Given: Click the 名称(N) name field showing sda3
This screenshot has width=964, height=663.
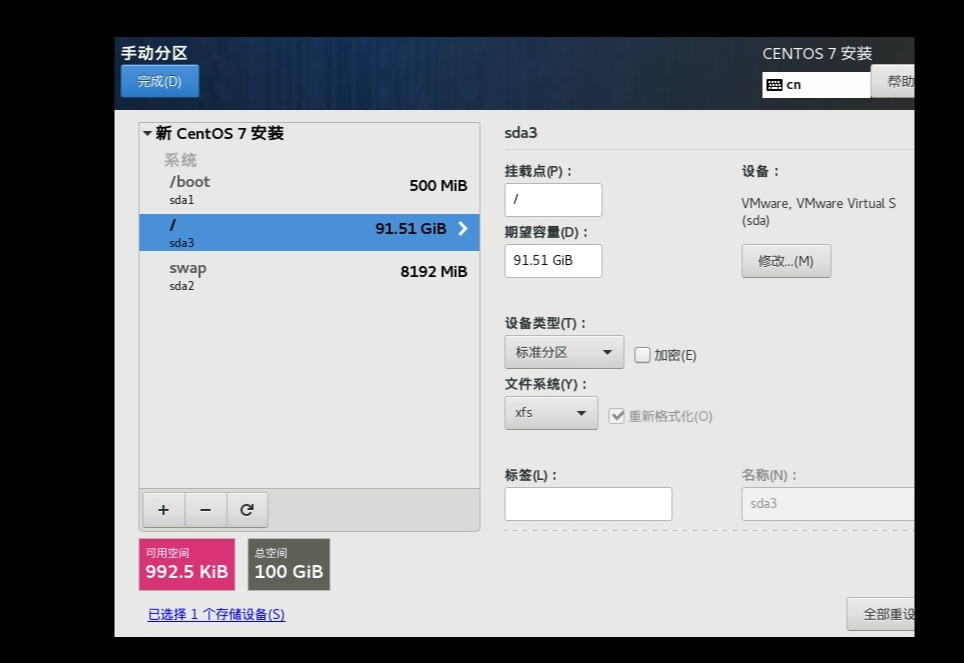Looking at the screenshot, I should click(x=828, y=504).
